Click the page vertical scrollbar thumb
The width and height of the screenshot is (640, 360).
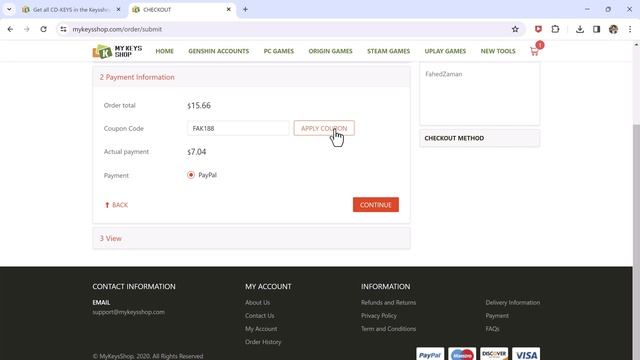tap(636, 241)
